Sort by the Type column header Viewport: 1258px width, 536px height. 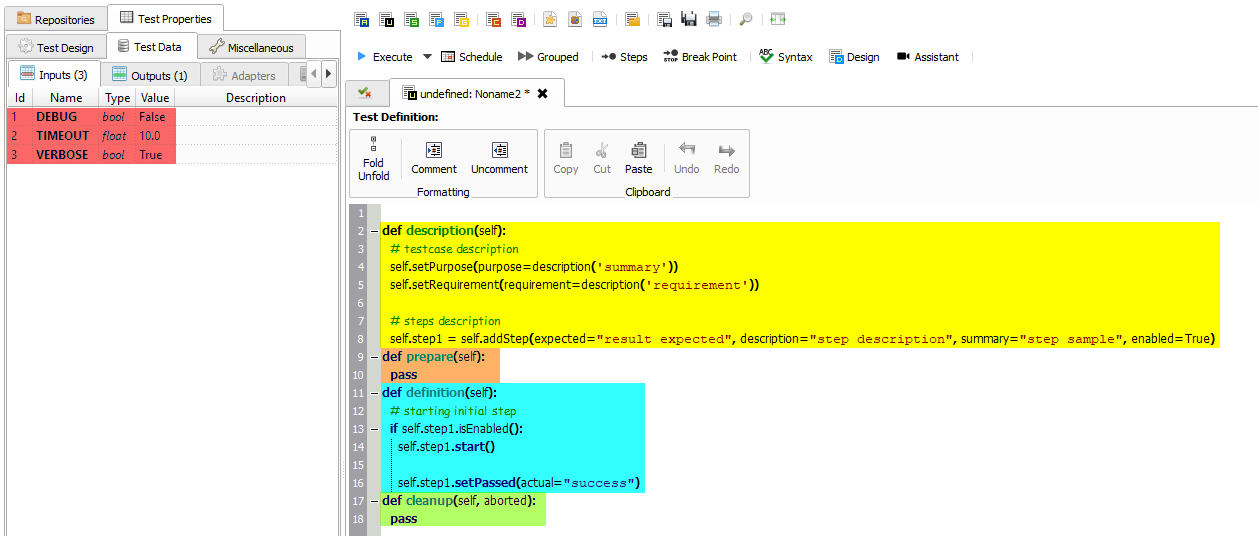point(118,98)
